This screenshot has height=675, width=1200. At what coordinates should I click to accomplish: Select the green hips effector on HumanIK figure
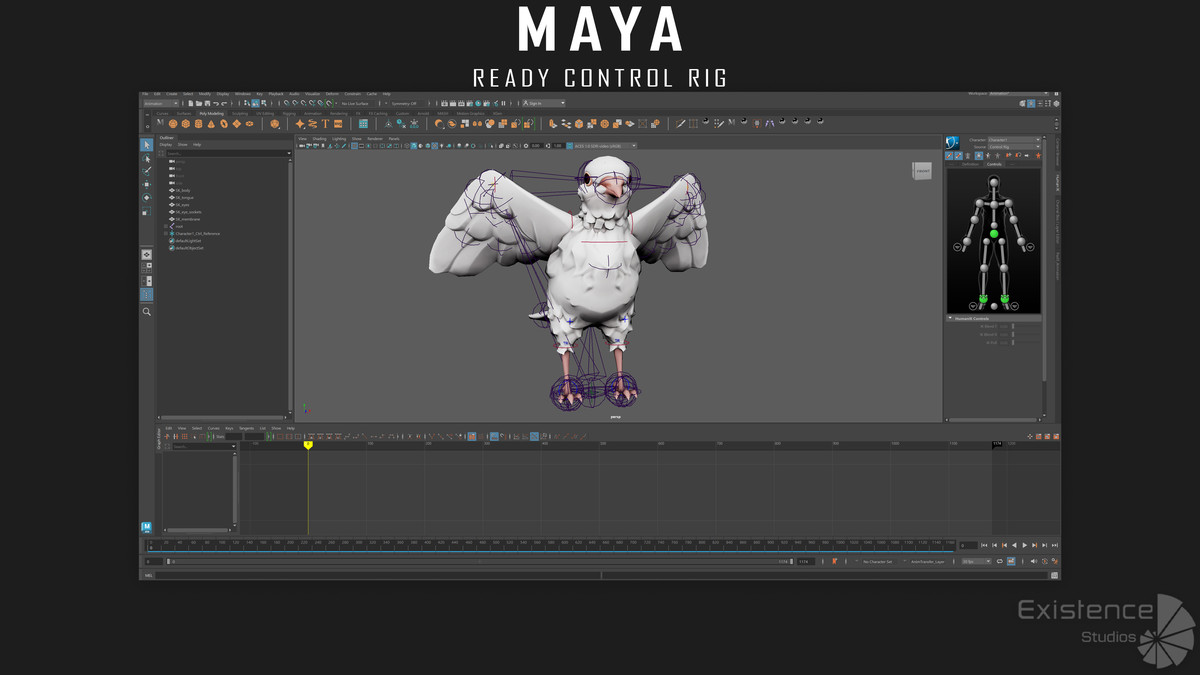tap(994, 234)
